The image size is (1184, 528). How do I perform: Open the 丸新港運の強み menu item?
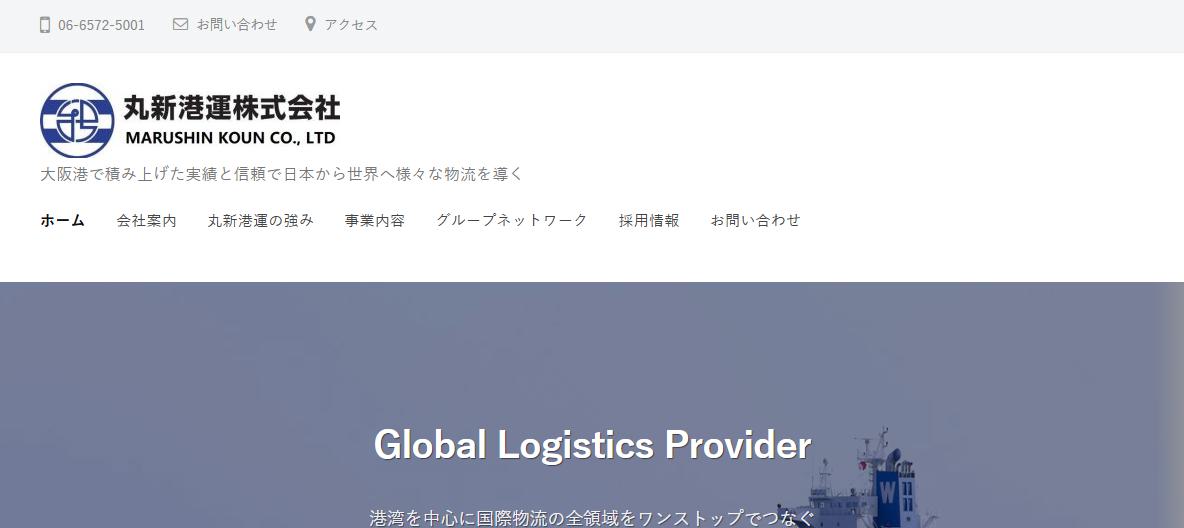click(261, 221)
